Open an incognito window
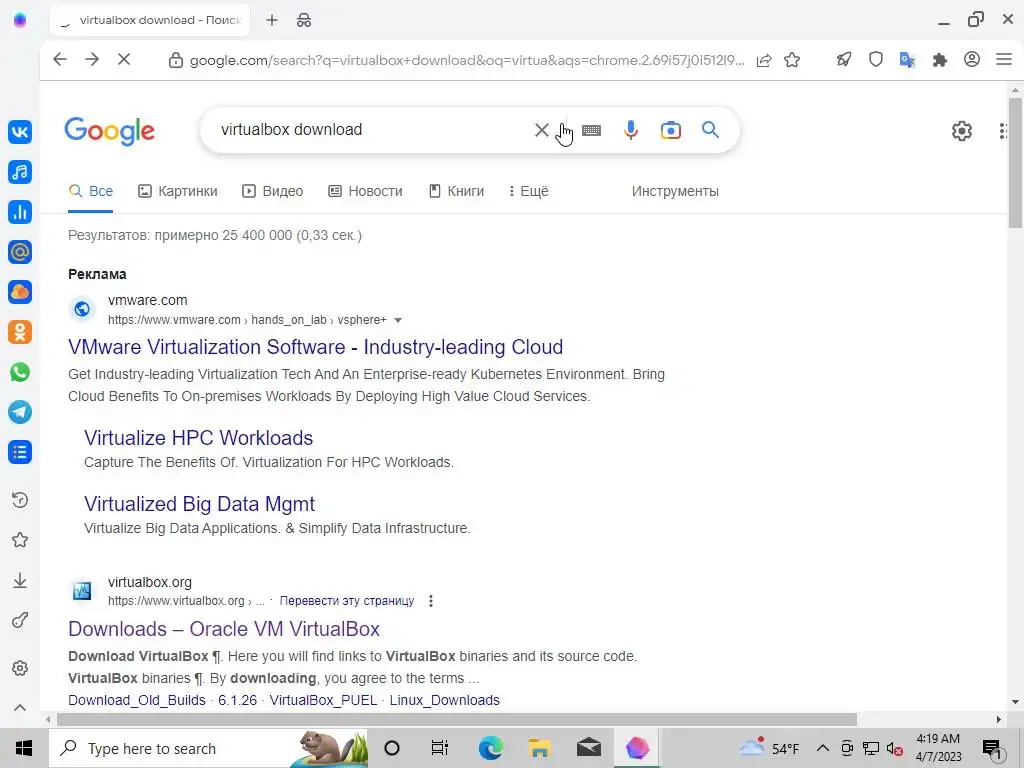The image size is (1024, 768). pos(304,20)
